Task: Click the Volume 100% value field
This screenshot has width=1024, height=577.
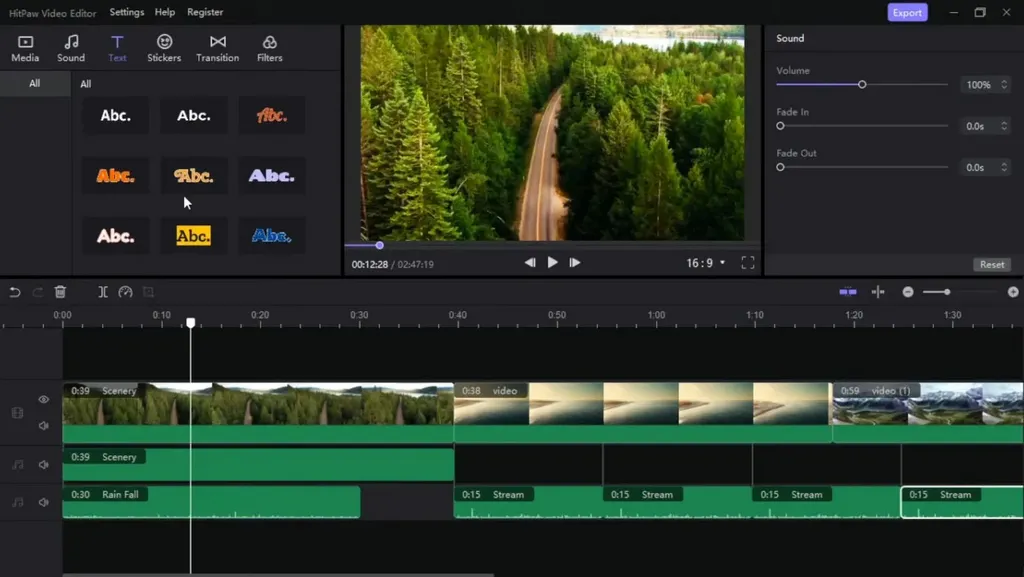Action: (x=979, y=84)
